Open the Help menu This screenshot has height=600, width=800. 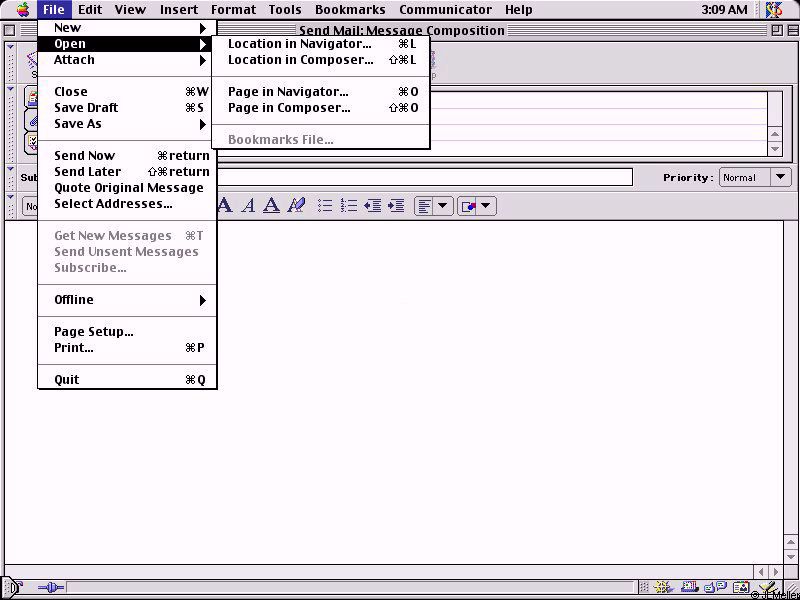(x=519, y=10)
